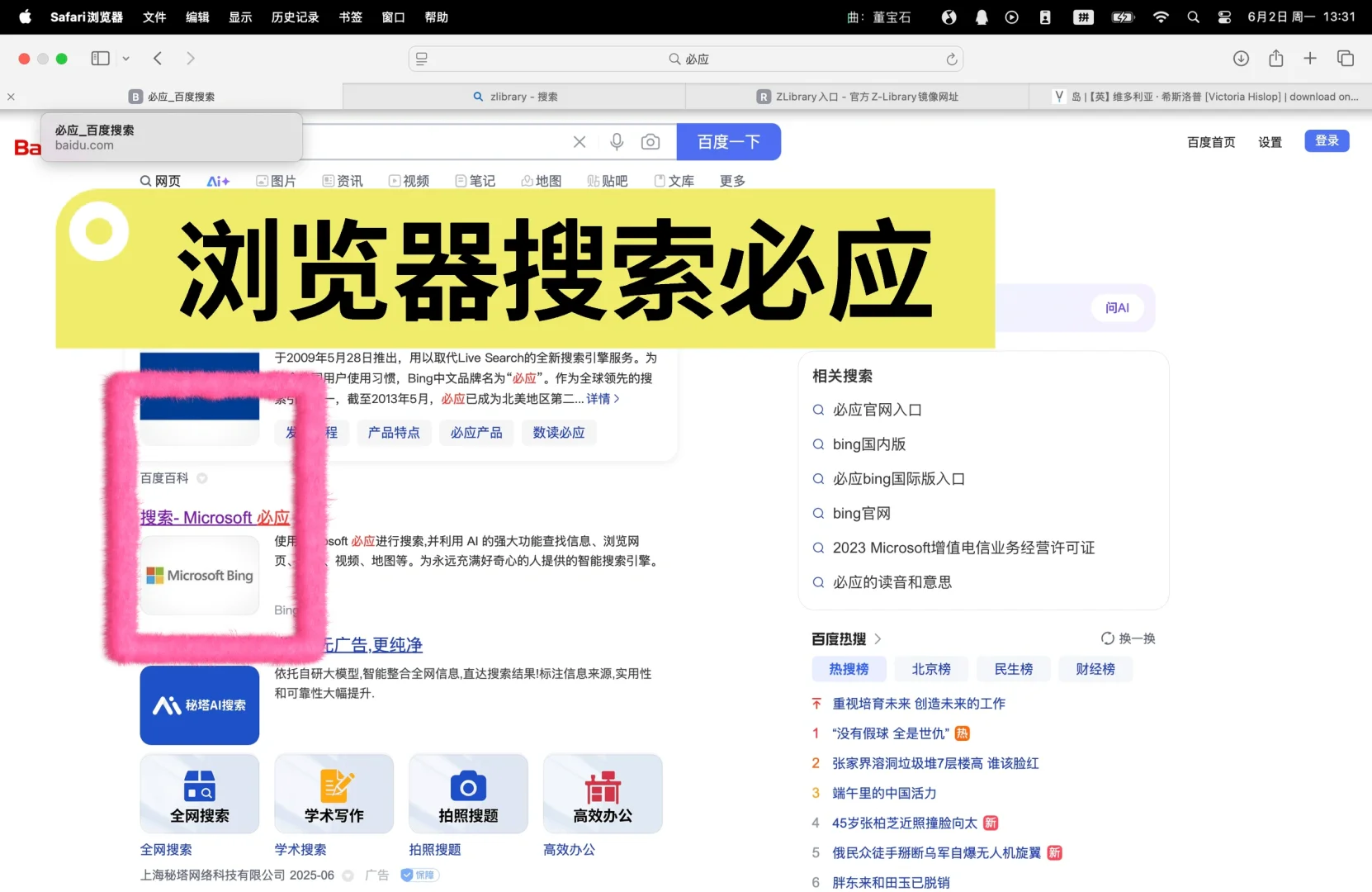Select the 视频 search tab
1372x892 pixels.
409,181
